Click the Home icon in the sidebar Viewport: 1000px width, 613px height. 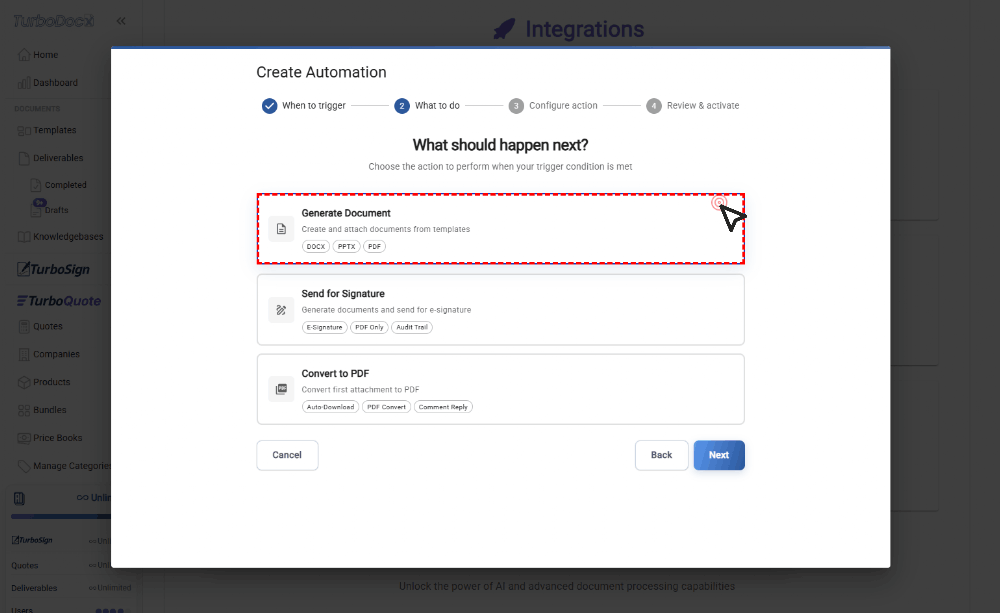(24, 55)
